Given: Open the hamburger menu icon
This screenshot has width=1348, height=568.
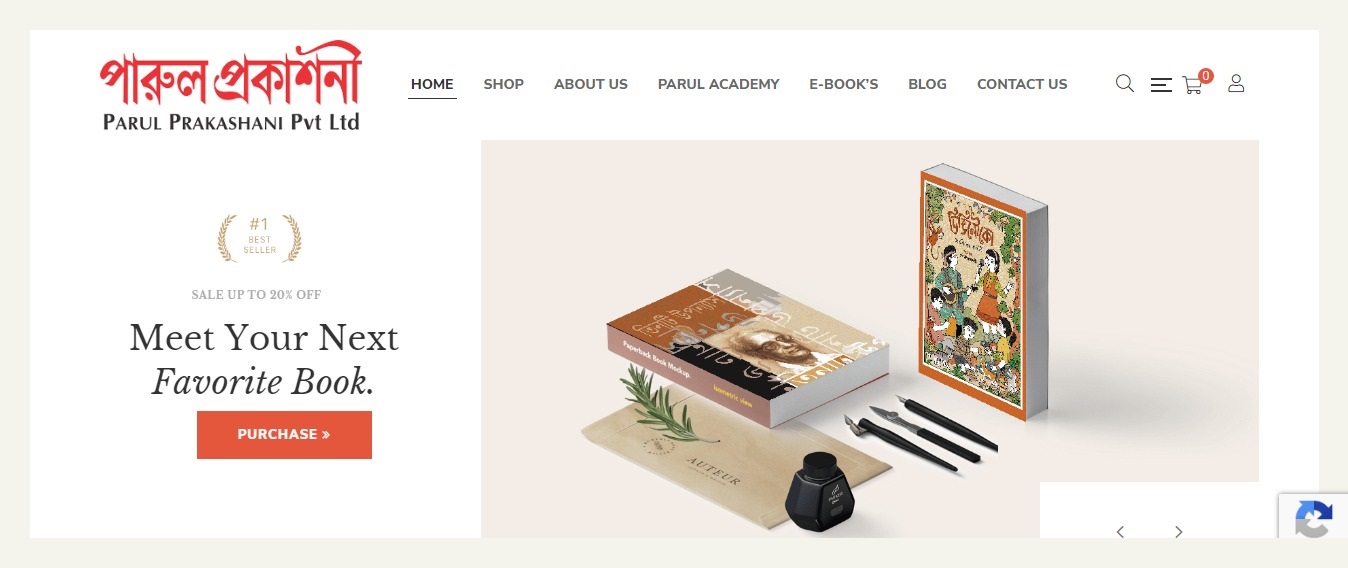Looking at the screenshot, I should 1161,85.
